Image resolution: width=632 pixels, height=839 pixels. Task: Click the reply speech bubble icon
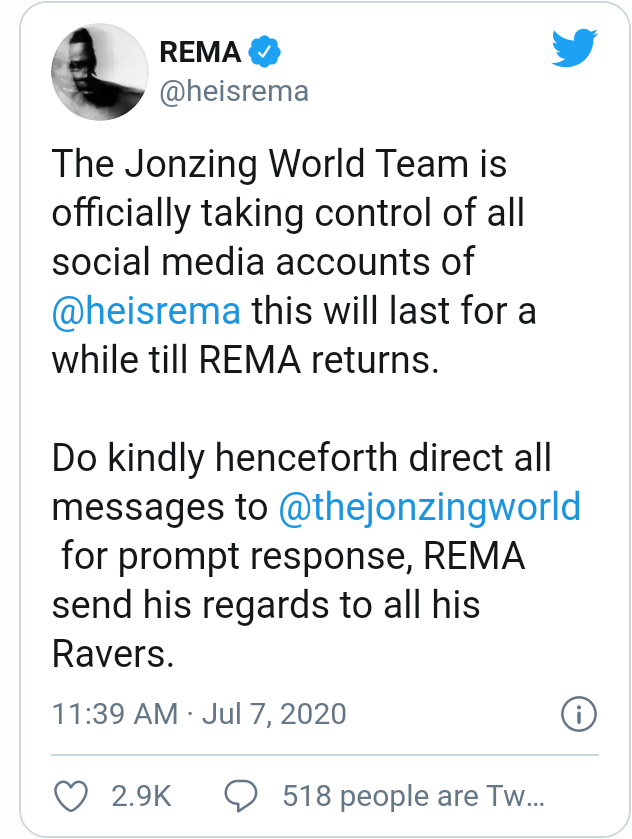pyautogui.click(x=241, y=796)
